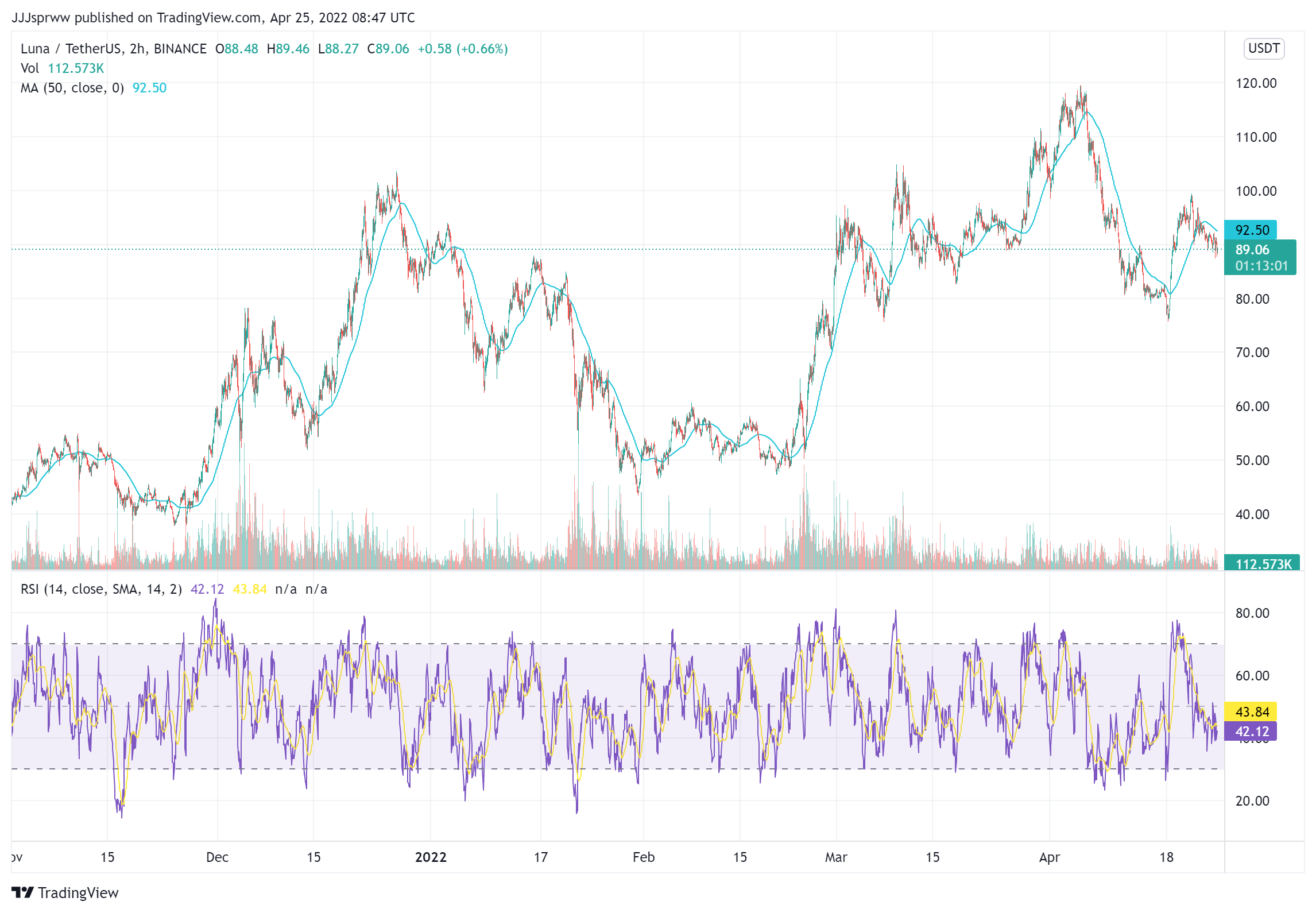Click the Vol value 112.573K in legend
Viewport: 1316px width, 913px height.
76,68
